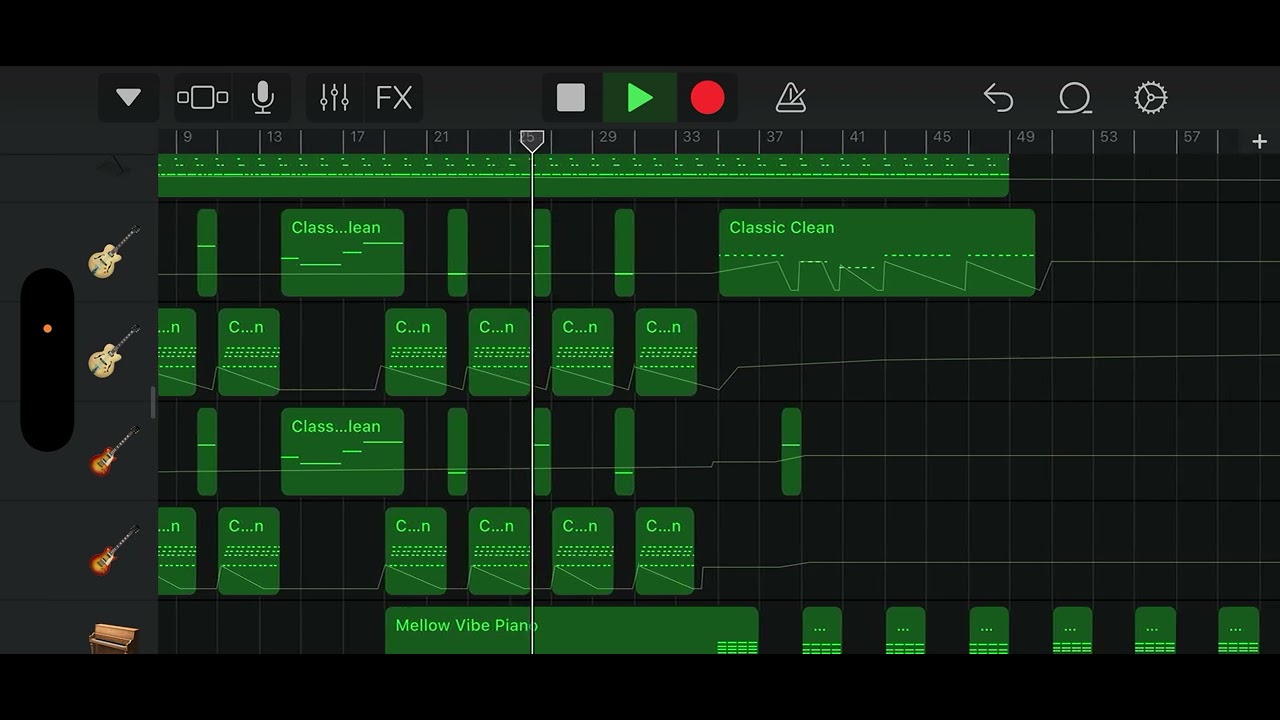Open the FX effects panel
The height and width of the screenshot is (720, 1280).
(x=394, y=98)
